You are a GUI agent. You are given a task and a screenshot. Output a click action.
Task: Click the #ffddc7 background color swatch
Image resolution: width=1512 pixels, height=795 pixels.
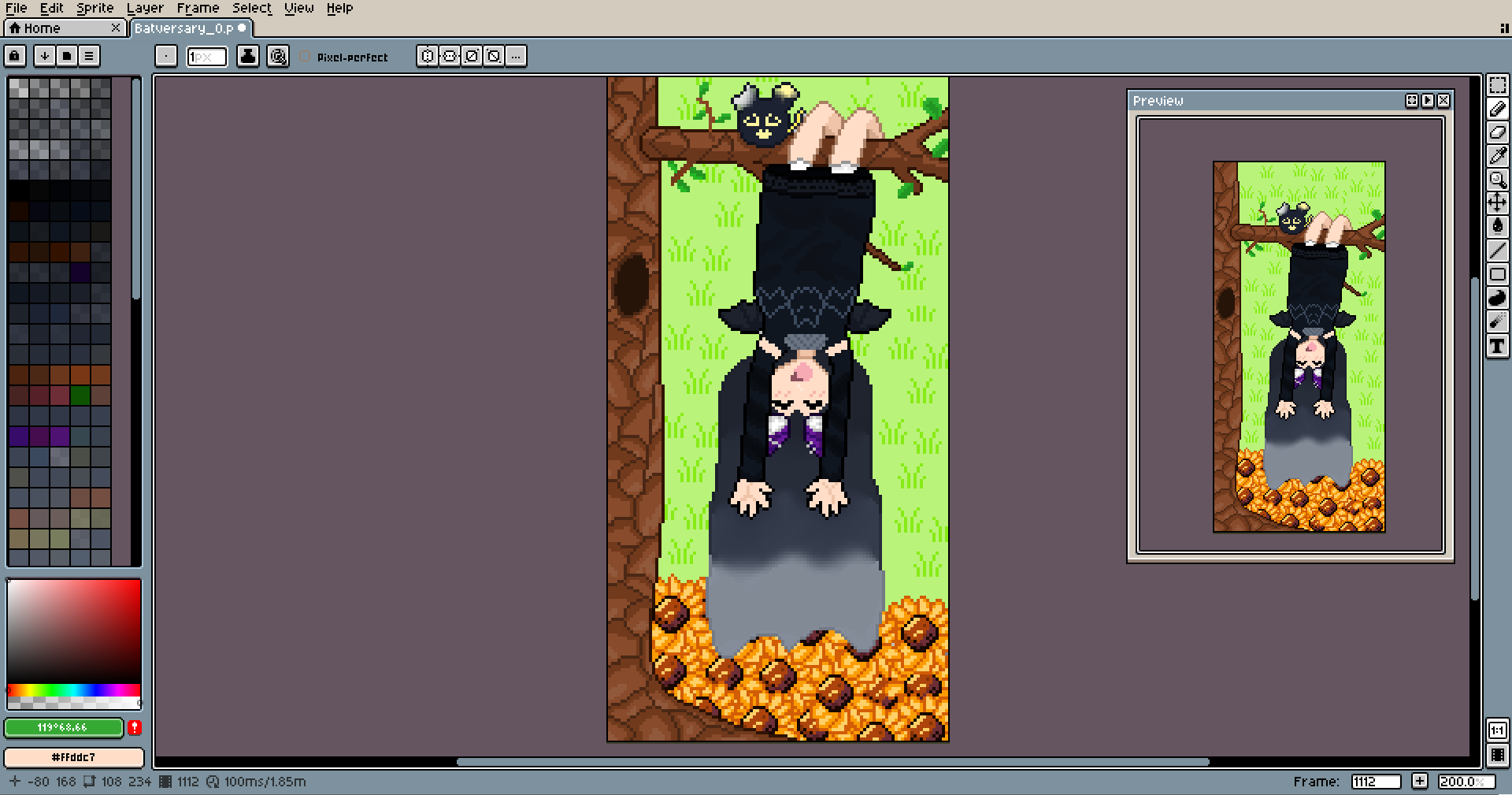tap(73, 757)
